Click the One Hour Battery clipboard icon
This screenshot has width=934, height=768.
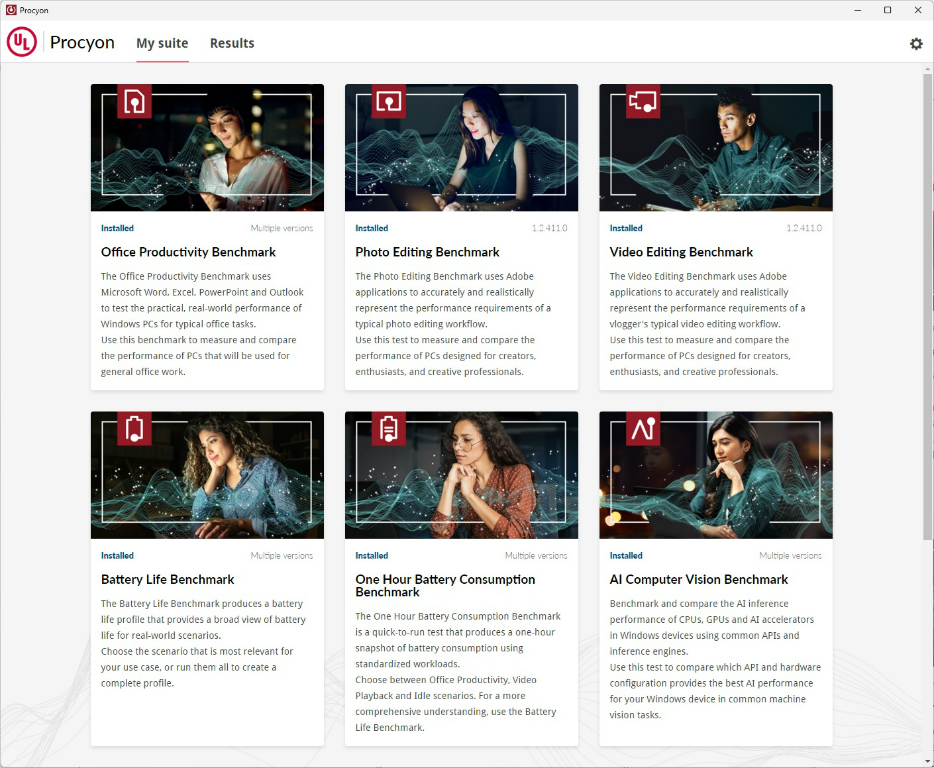(x=388, y=428)
